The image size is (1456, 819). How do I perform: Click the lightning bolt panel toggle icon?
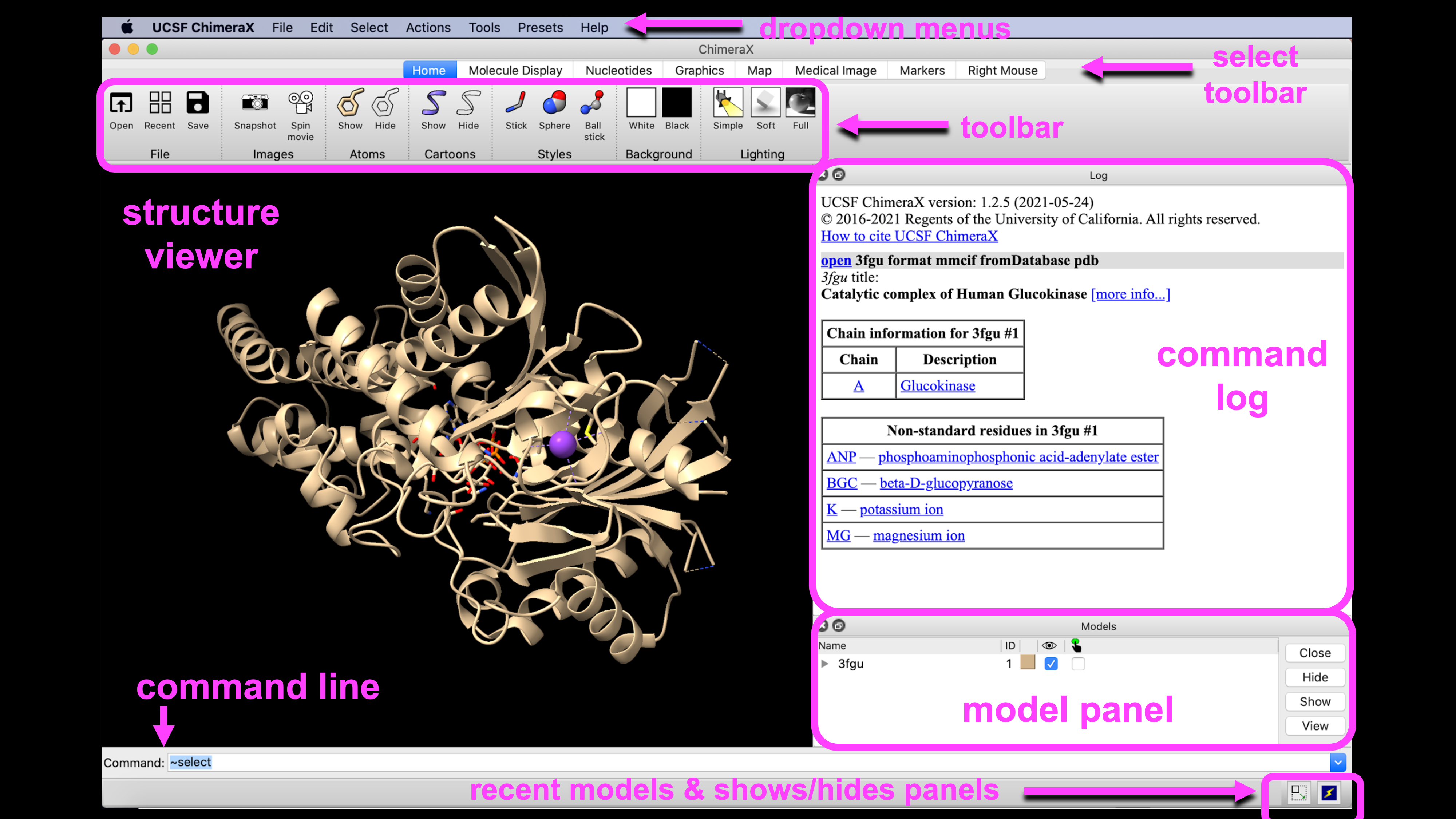pos(1329,792)
